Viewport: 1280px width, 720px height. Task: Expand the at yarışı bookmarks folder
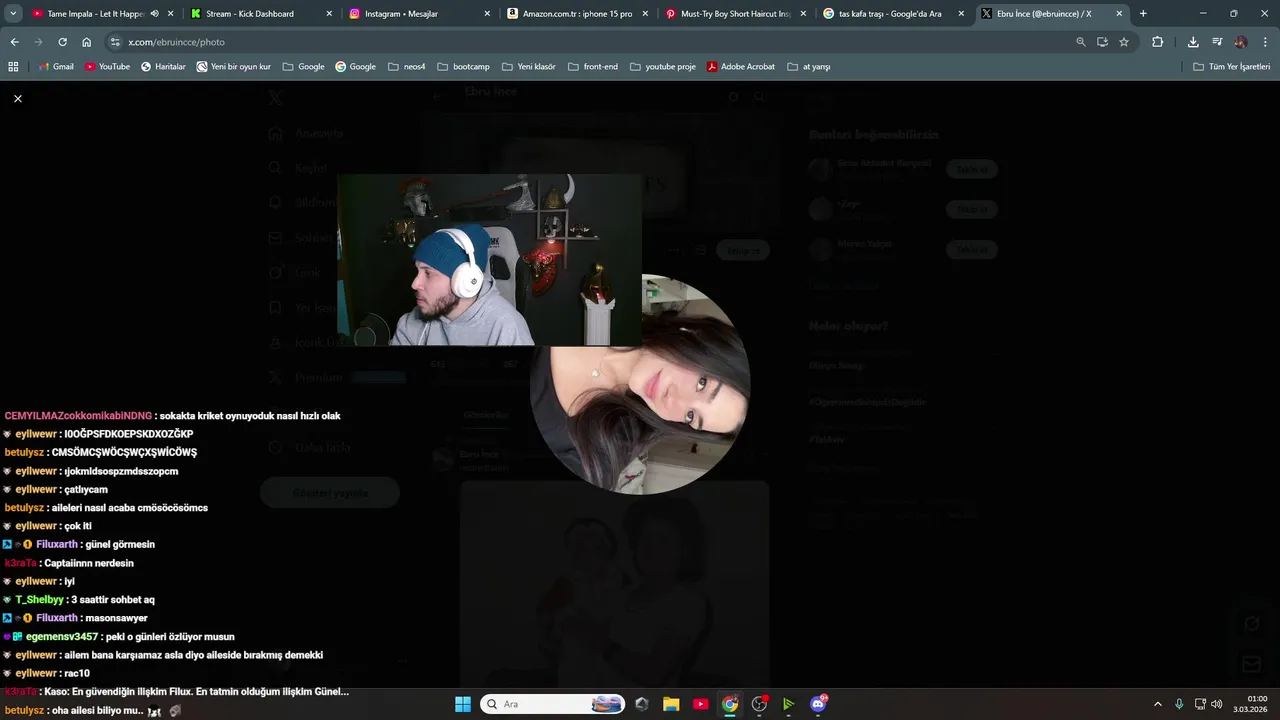(x=809, y=66)
